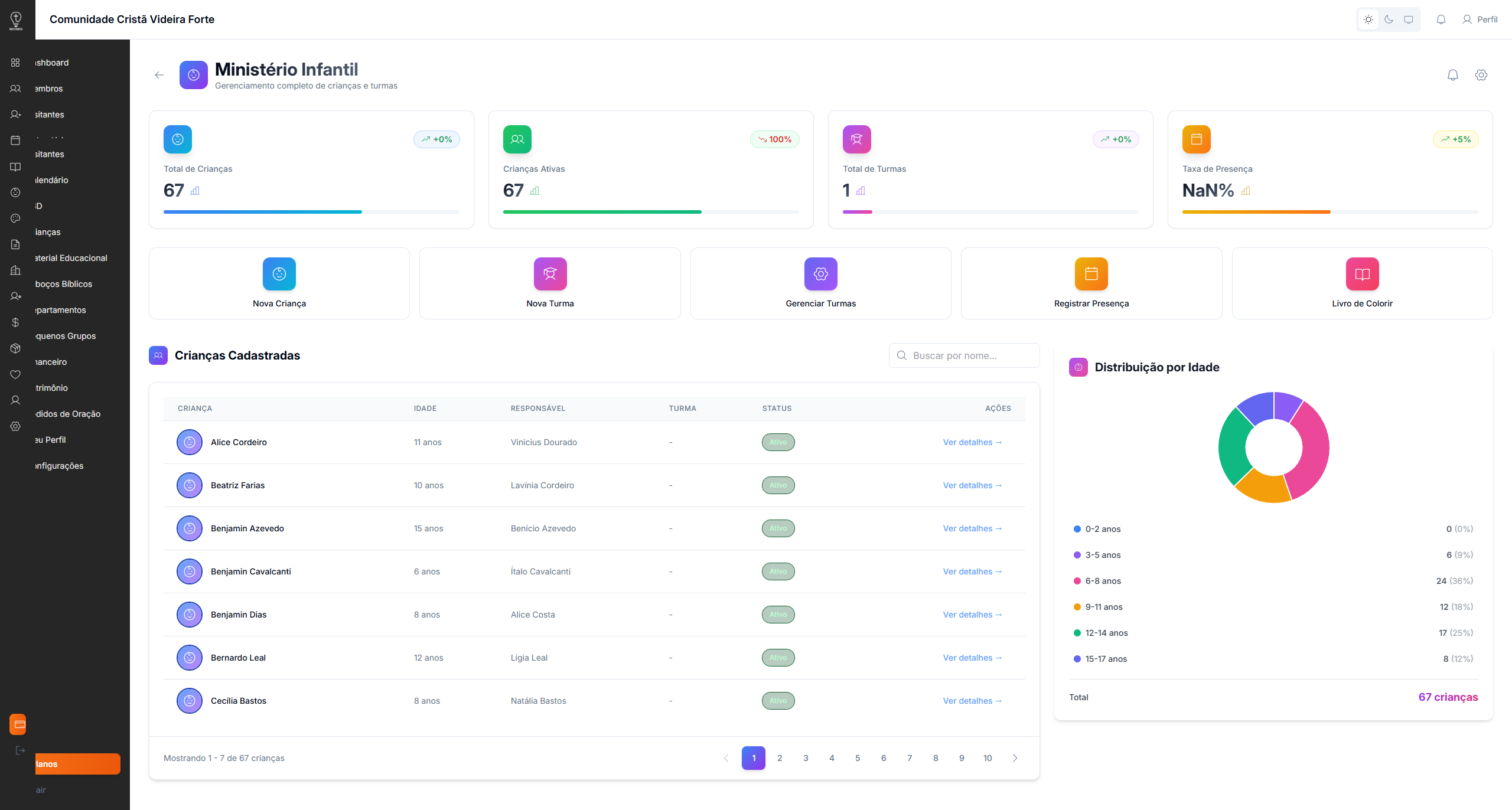The image size is (1512, 810).
Task: Open Gerenciar Turmas gear icon
Action: pyautogui.click(x=820, y=274)
